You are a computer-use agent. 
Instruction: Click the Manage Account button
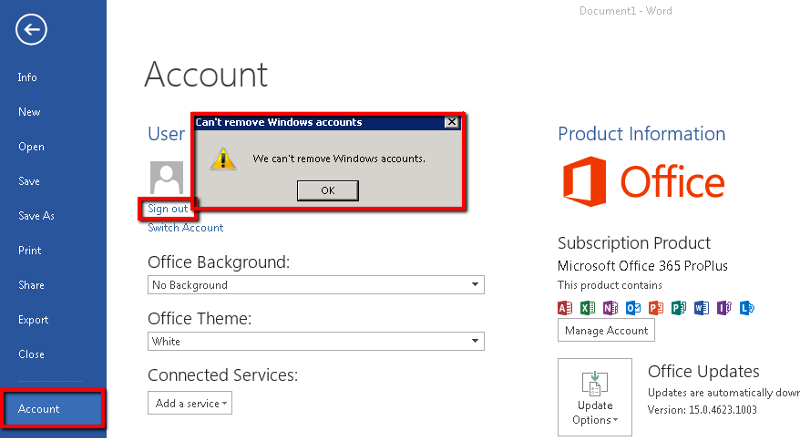pyautogui.click(x=606, y=330)
